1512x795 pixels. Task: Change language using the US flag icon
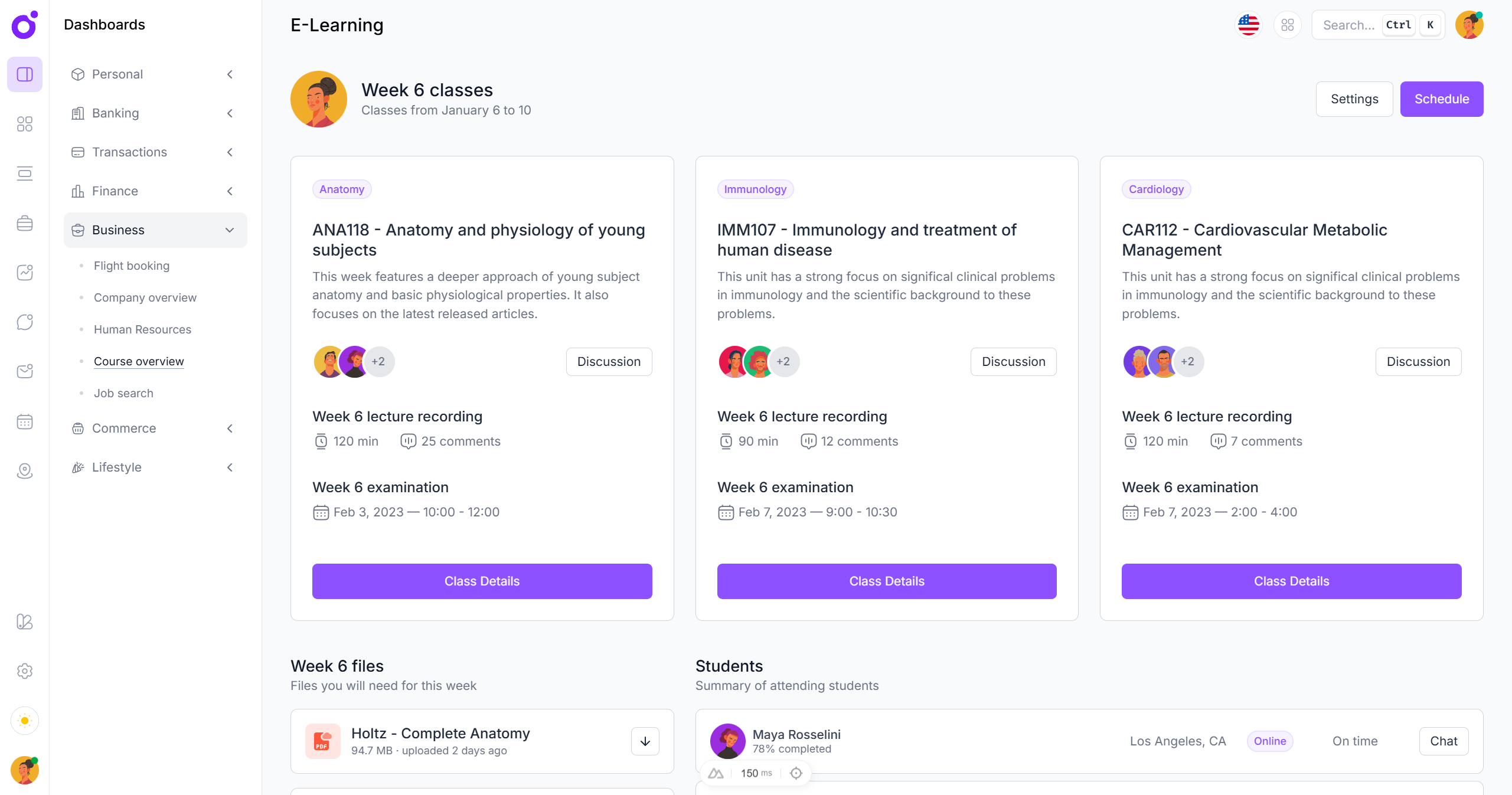click(x=1248, y=25)
